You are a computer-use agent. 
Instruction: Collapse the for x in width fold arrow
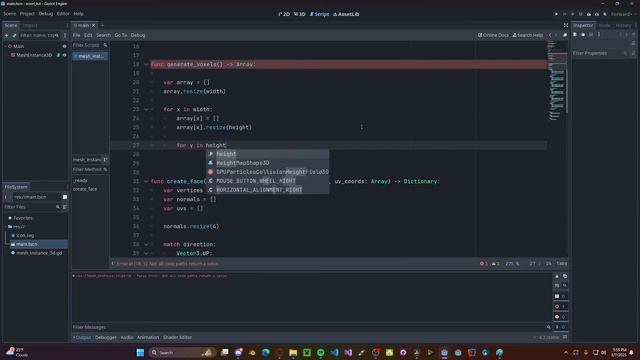pos(146,109)
